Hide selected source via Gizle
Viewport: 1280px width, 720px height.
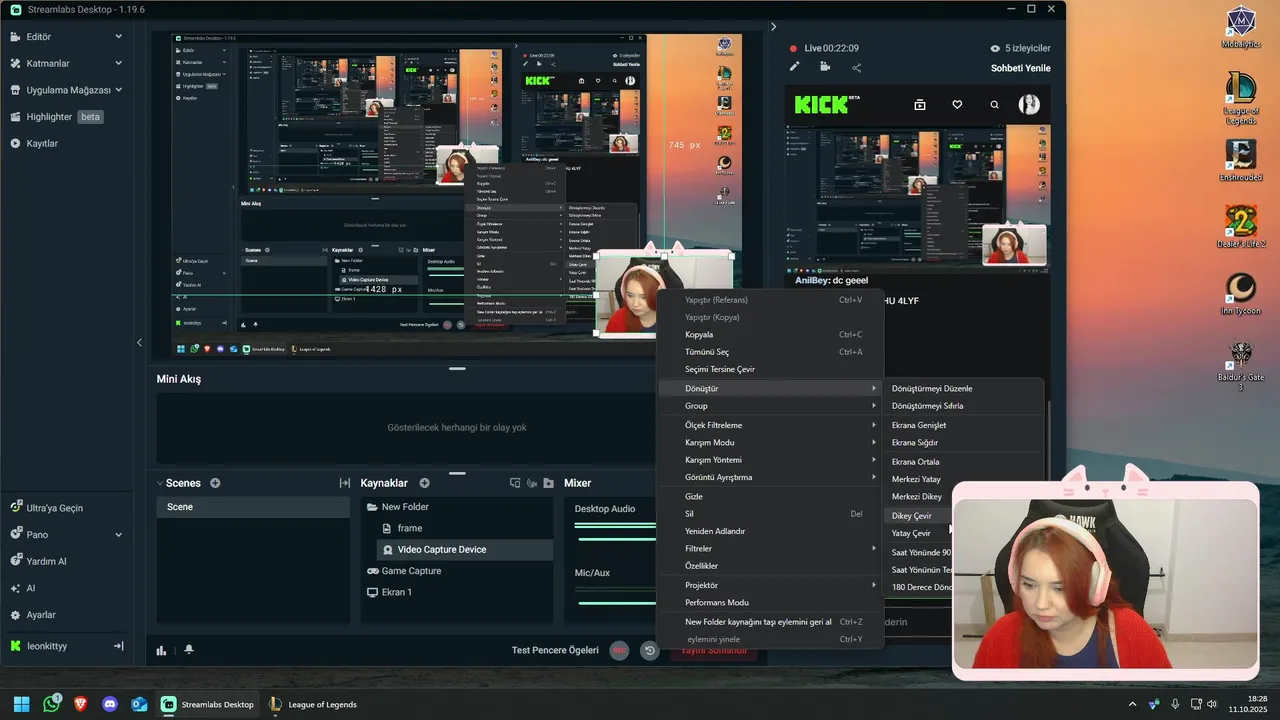pyautogui.click(x=770, y=496)
